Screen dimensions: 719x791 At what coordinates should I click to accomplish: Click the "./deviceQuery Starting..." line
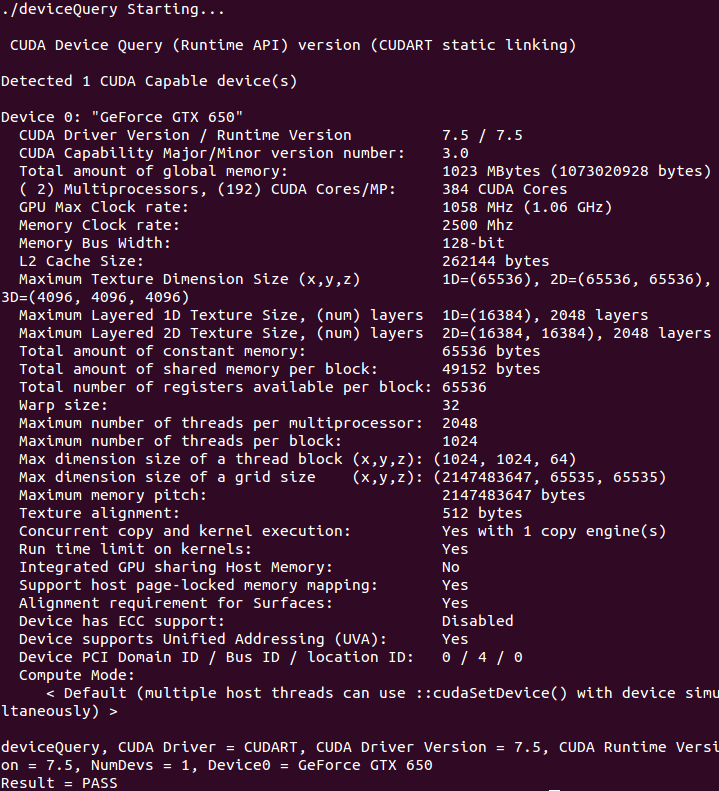(112, 10)
